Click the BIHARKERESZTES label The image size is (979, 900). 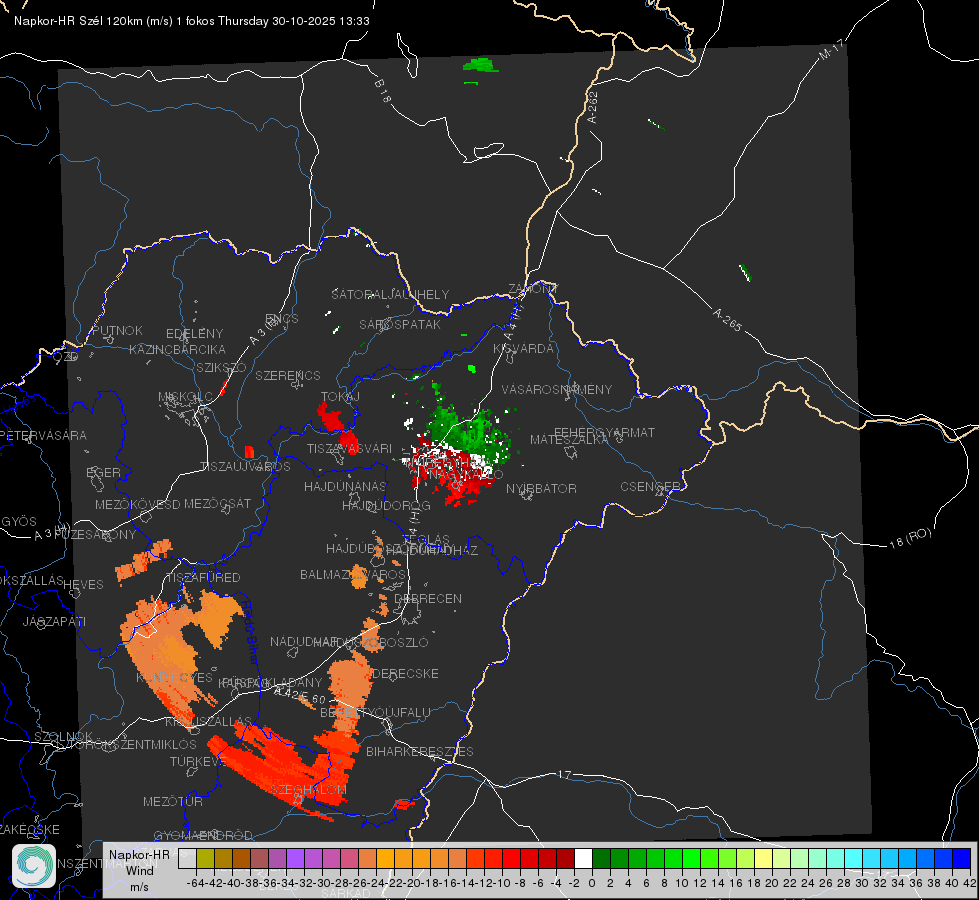(420, 751)
